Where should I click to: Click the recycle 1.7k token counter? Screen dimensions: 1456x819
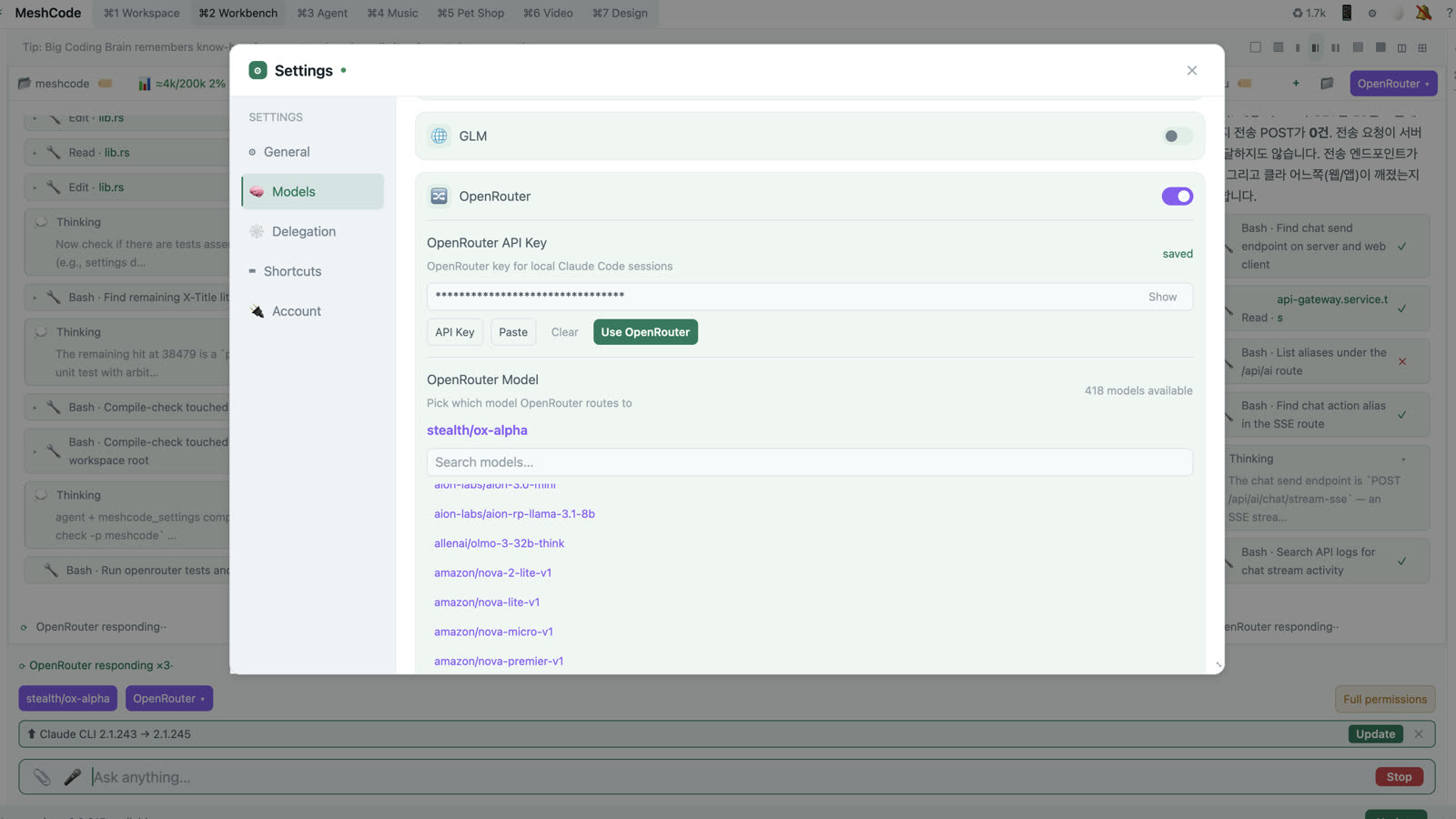click(1309, 13)
